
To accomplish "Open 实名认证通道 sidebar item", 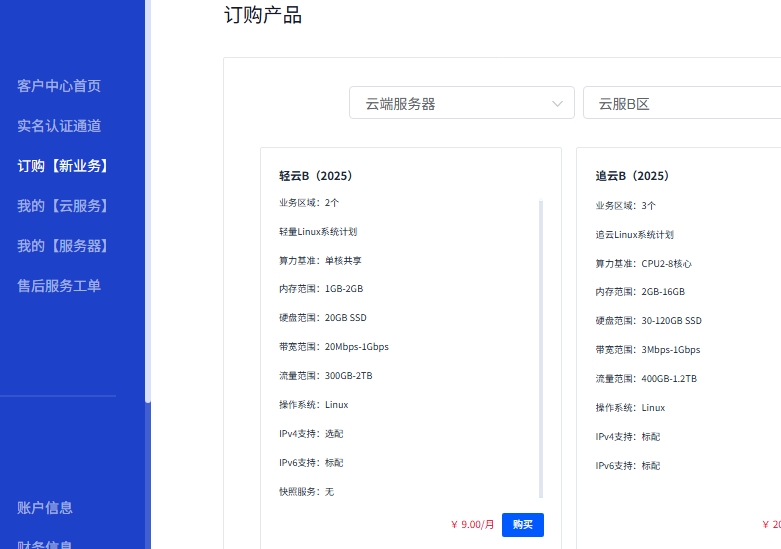I will (59, 126).
